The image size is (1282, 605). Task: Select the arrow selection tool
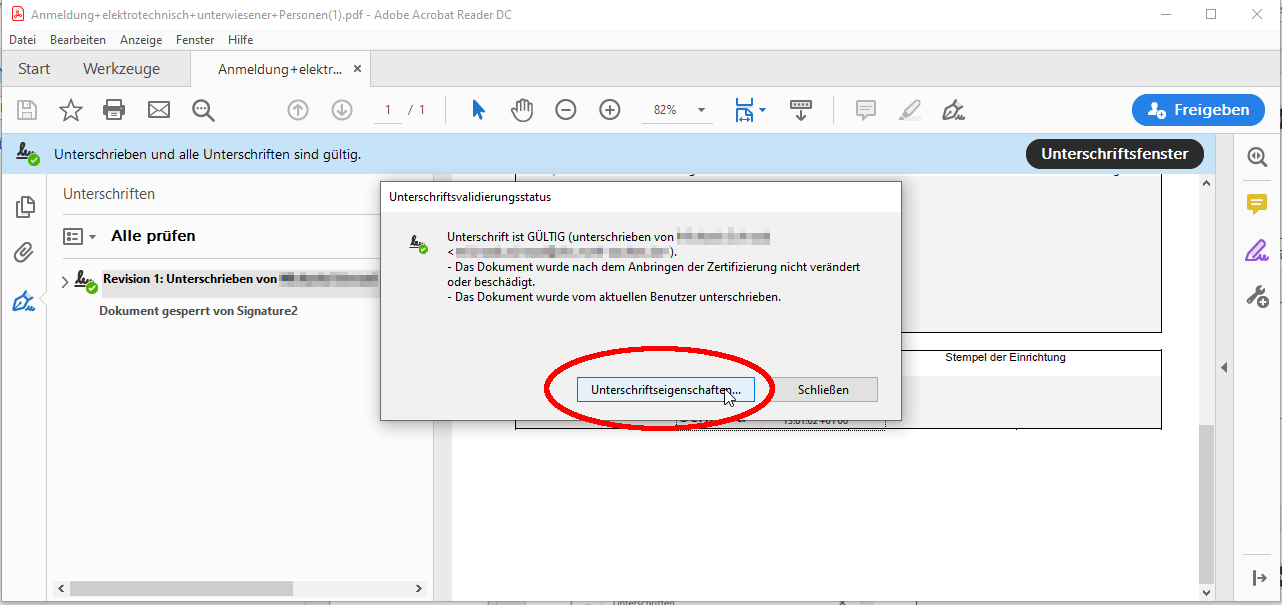pos(478,110)
